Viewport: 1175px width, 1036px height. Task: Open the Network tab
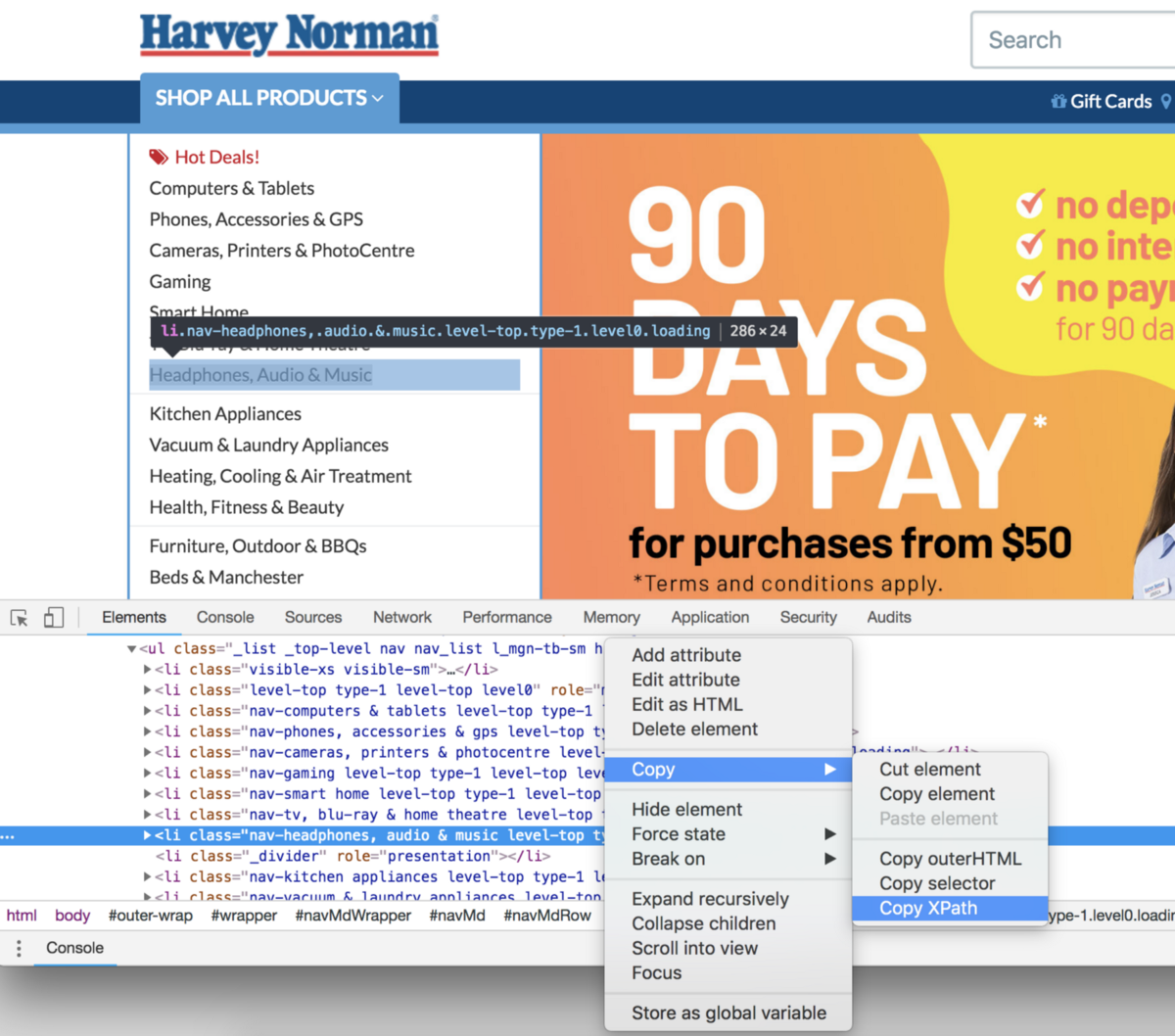402,617
